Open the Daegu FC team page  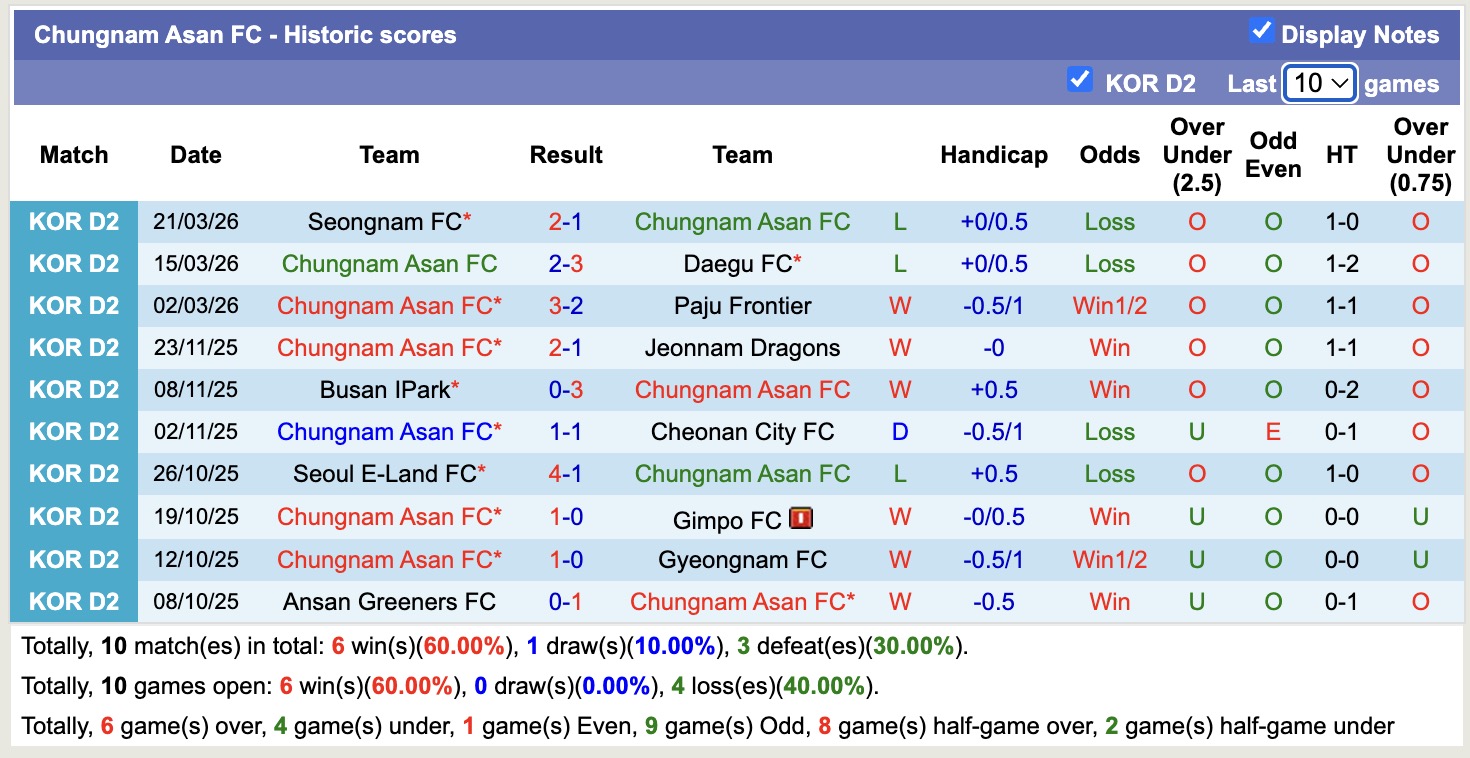point(738,263)
